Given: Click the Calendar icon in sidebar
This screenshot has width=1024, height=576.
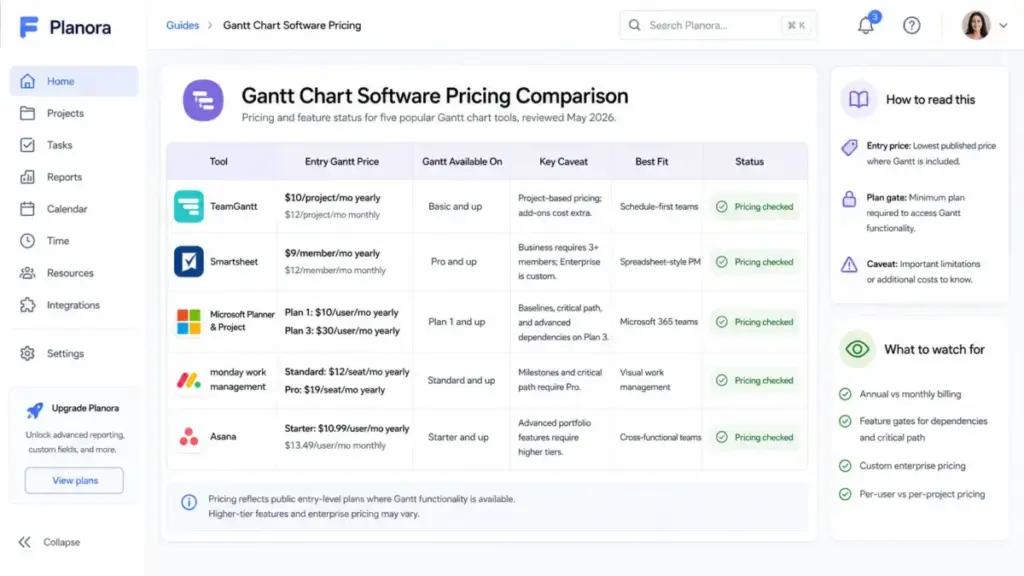Looking at the screenshot, I should click(27, 209).
